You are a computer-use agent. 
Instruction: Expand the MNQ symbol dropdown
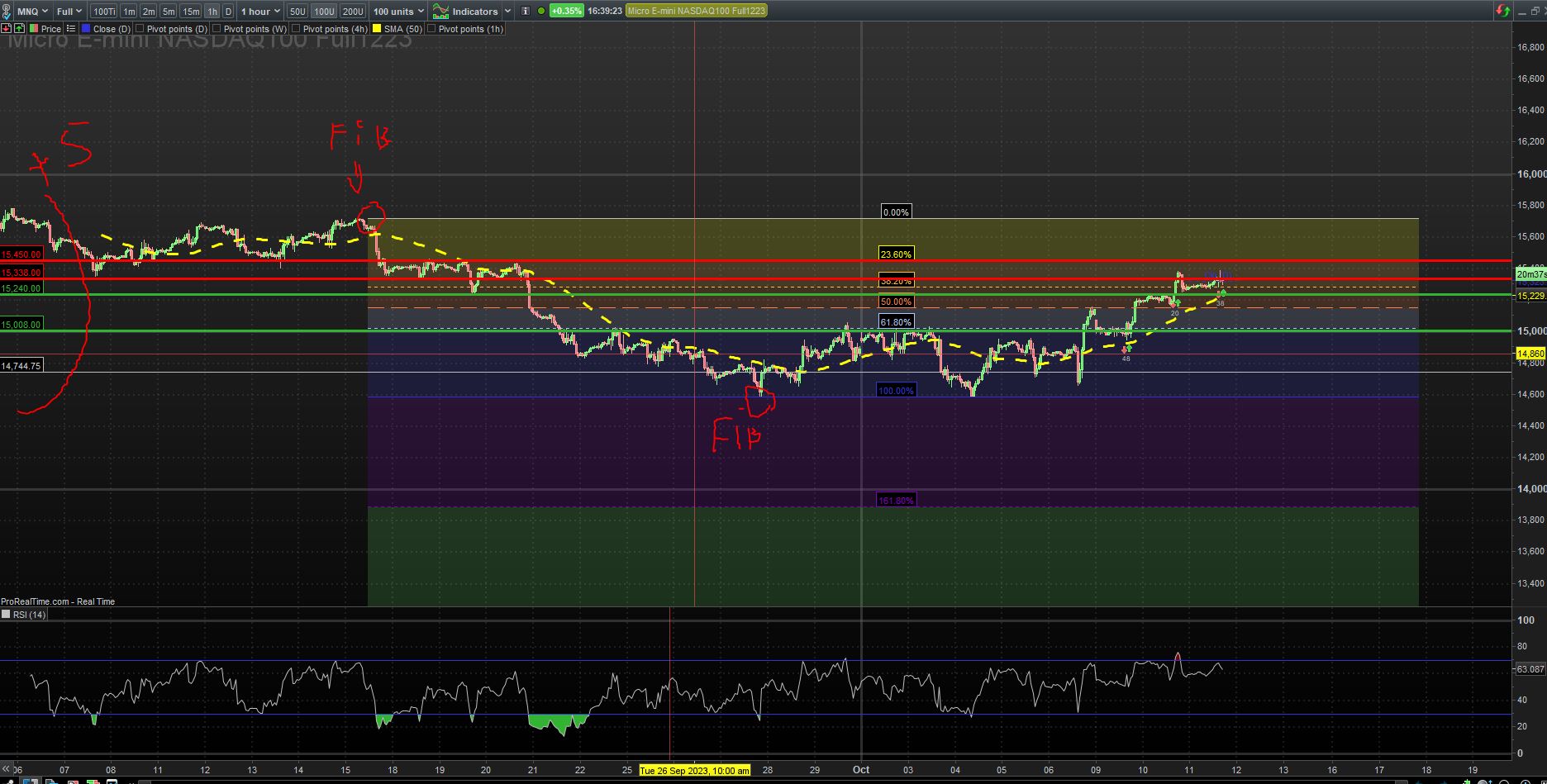tap(32, 12)
